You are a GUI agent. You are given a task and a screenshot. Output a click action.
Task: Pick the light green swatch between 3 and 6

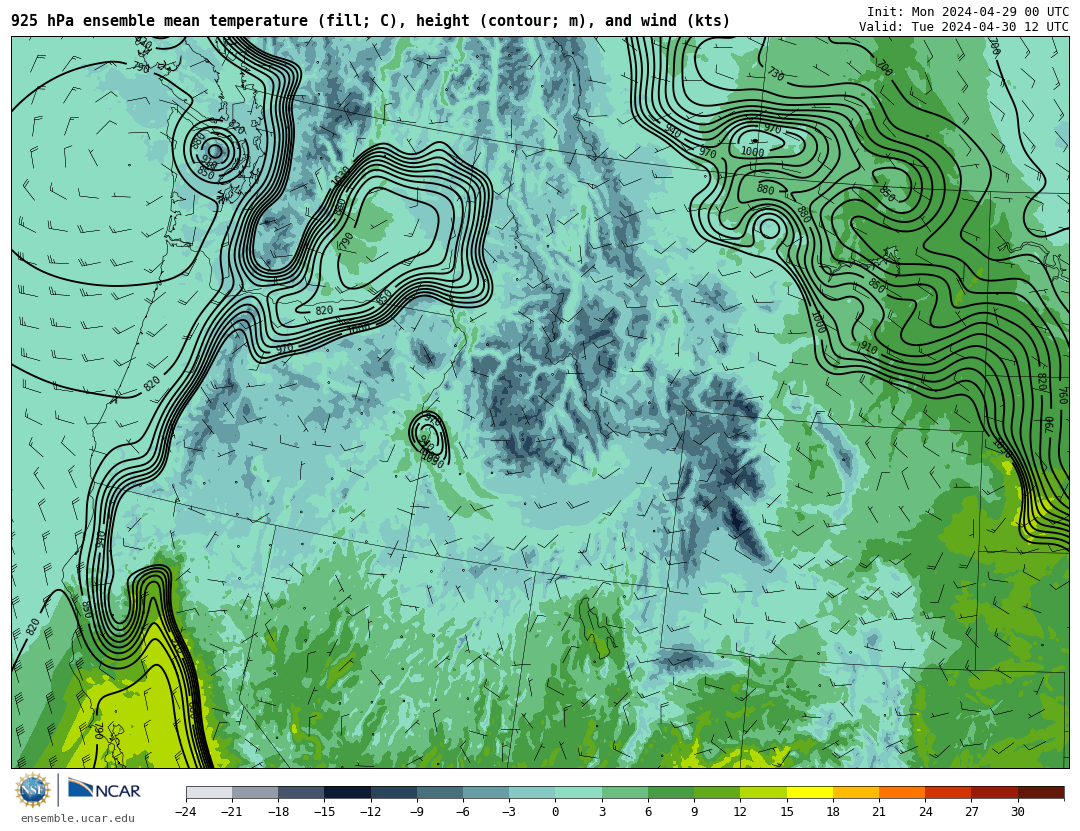tap(625, 792)
